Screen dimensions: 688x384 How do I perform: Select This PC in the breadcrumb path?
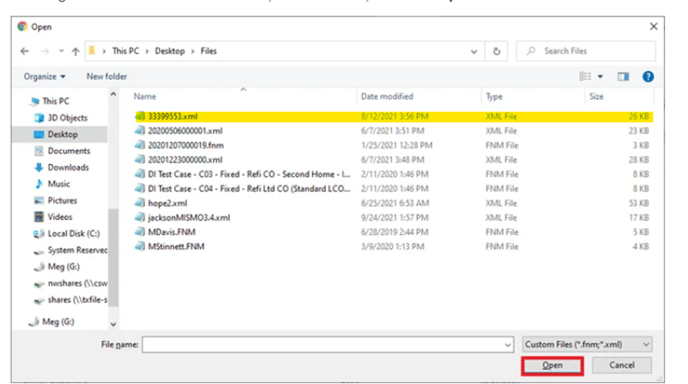(x=125, y=51)
